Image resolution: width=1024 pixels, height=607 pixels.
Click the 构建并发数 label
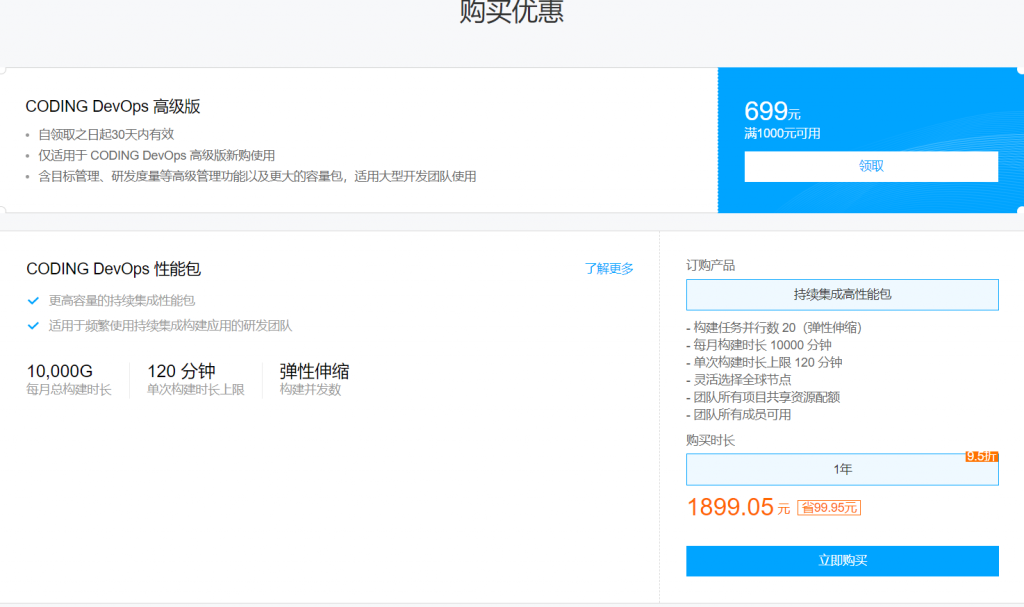coord(310,390)
